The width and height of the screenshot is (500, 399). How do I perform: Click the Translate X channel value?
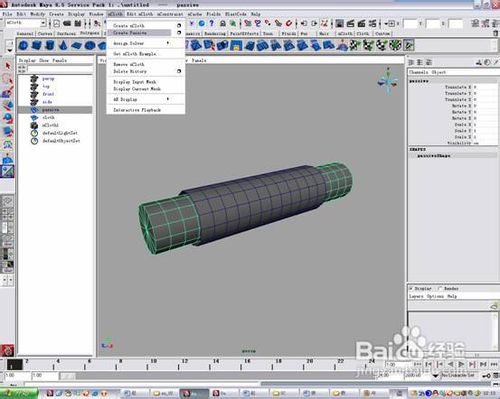point(485,87)
